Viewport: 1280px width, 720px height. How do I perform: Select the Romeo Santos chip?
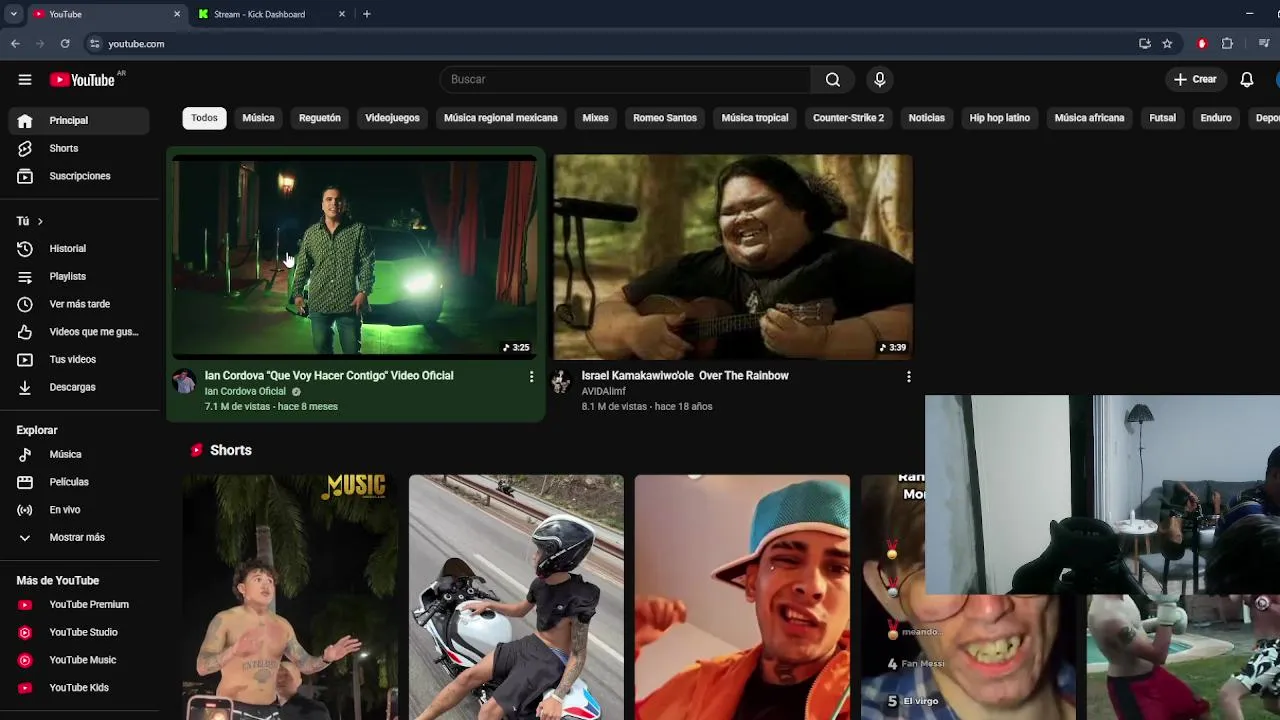(x=665, y=118)
